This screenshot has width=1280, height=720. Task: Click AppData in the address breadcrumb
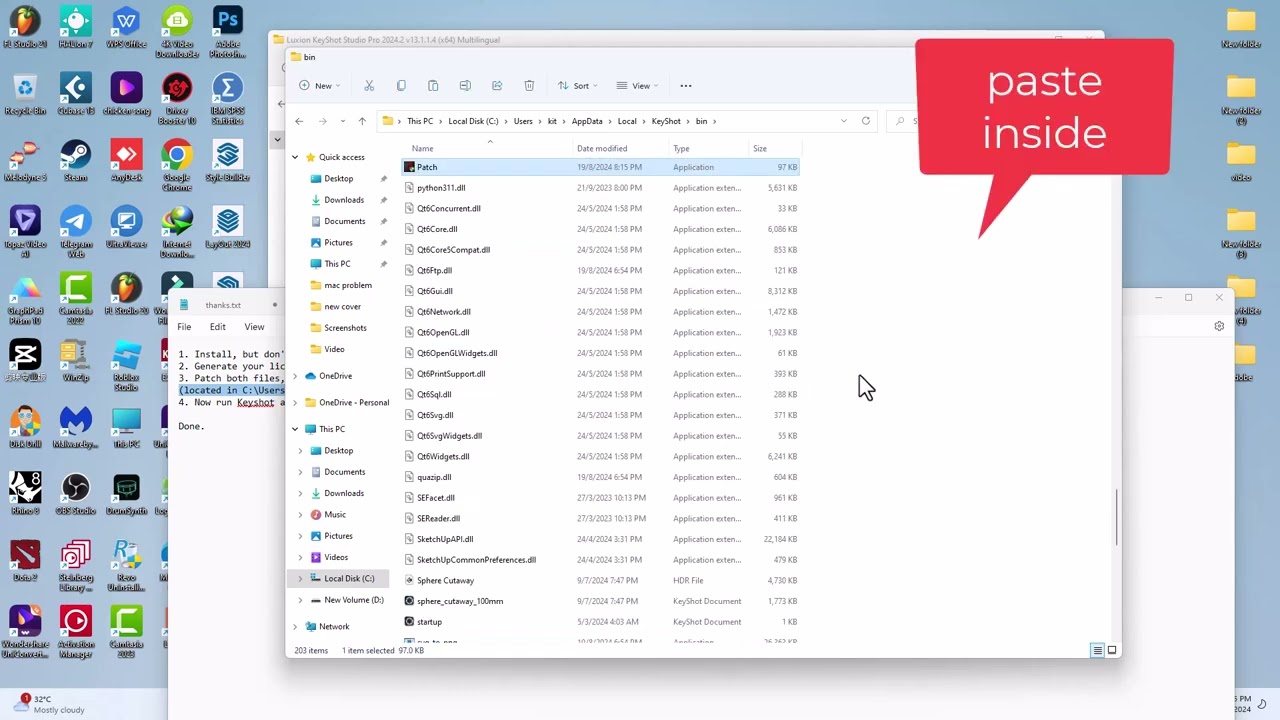point(587,121)
